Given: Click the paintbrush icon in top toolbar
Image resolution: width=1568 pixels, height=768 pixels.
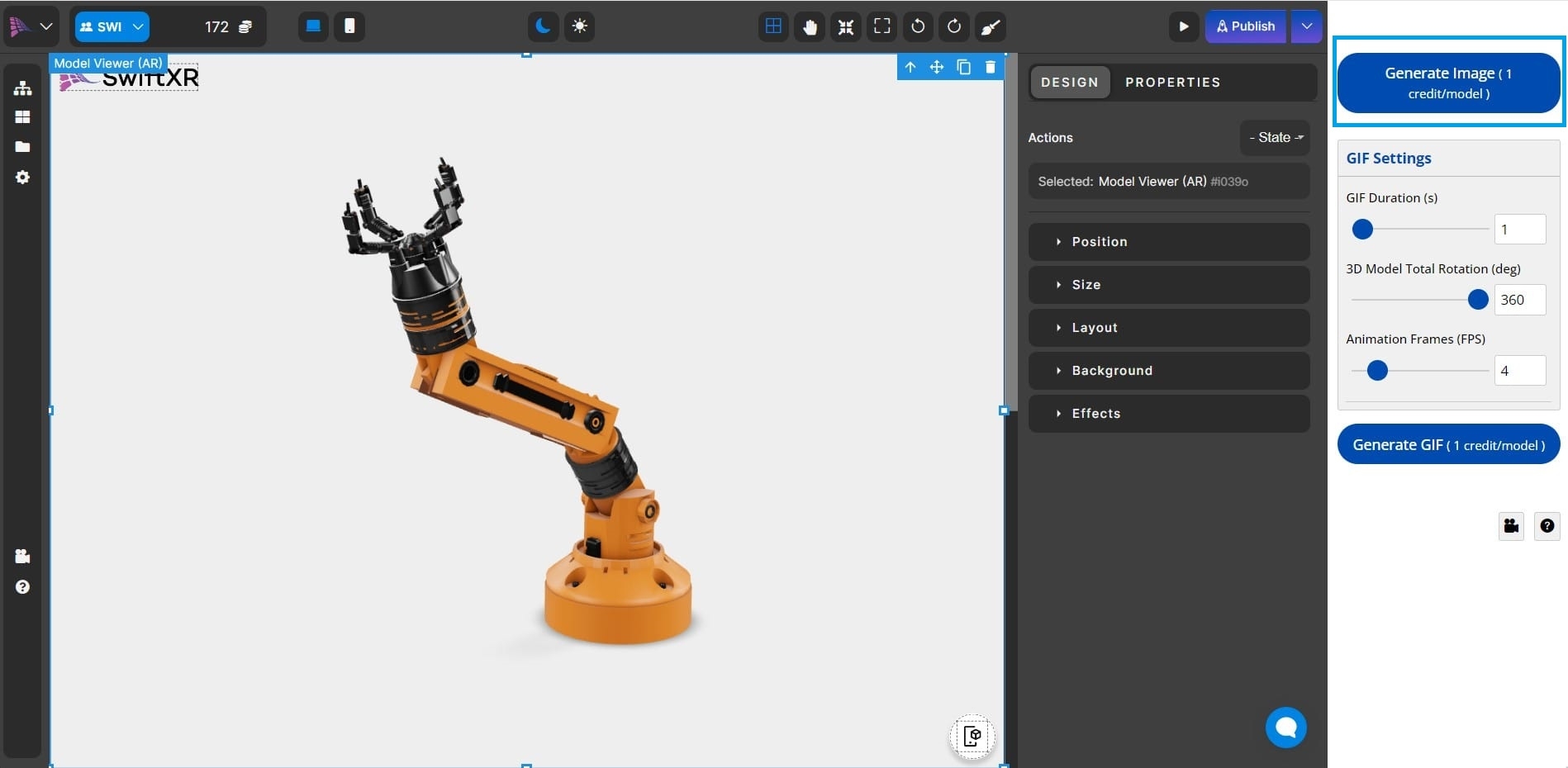Looking at the screenshot, I should (990, 26).
